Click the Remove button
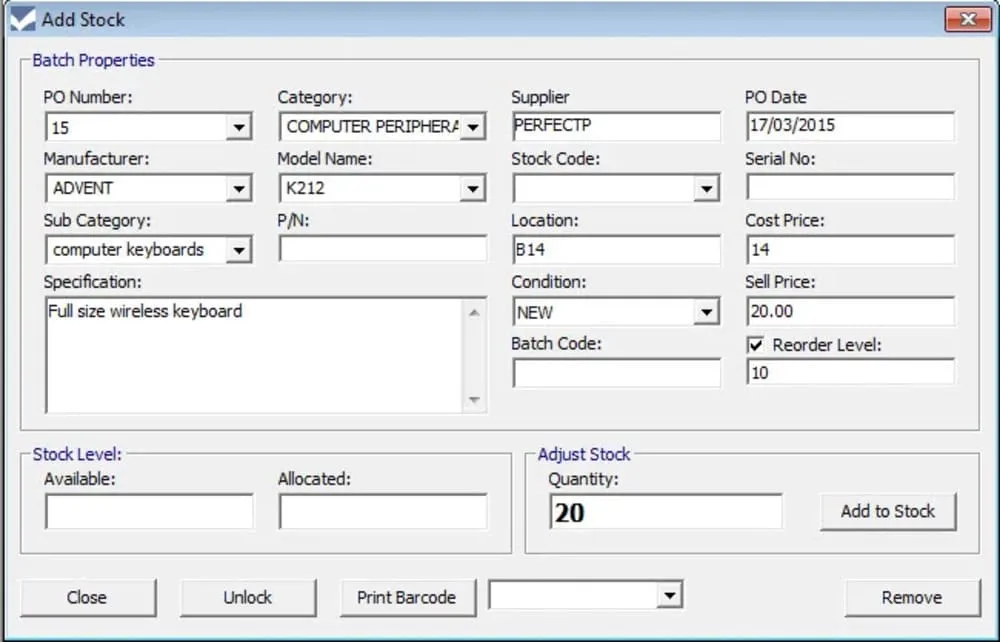The image size is (1000, 642). [x=911, y=598]
